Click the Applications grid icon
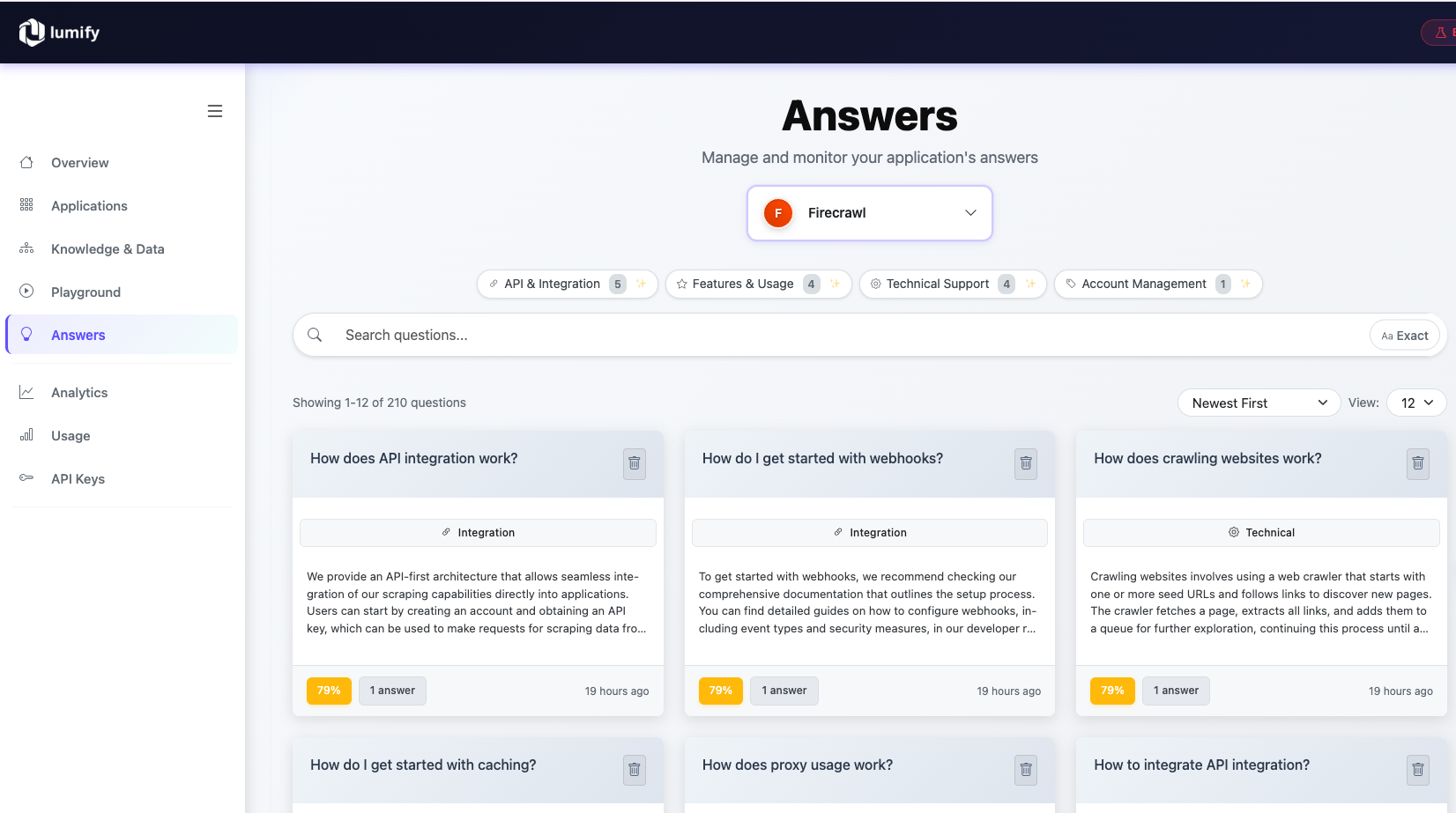This screenshot has width=1456, height=813. point(26,205)
